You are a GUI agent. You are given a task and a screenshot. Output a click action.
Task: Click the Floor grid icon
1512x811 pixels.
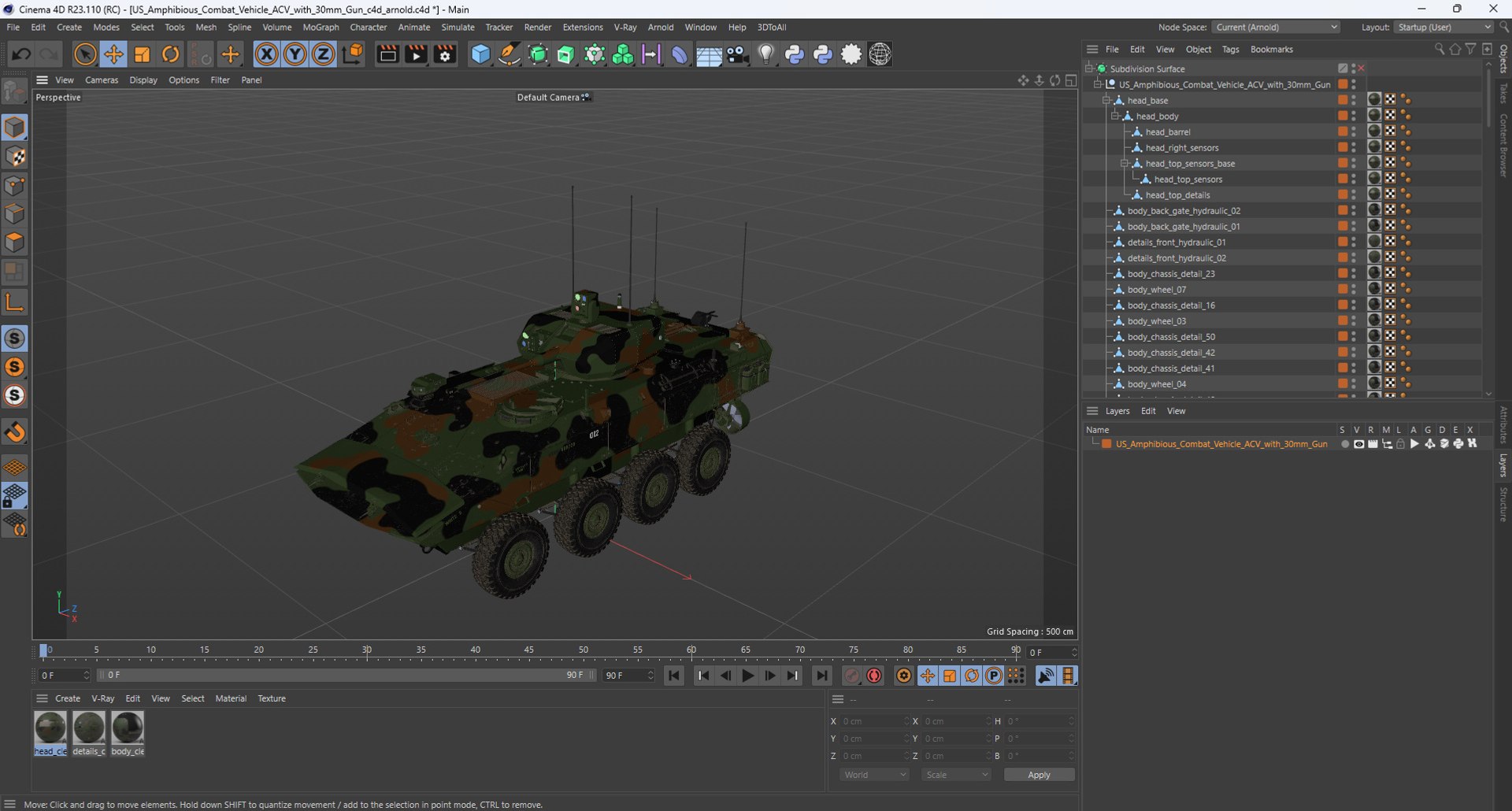coord(709,54)
